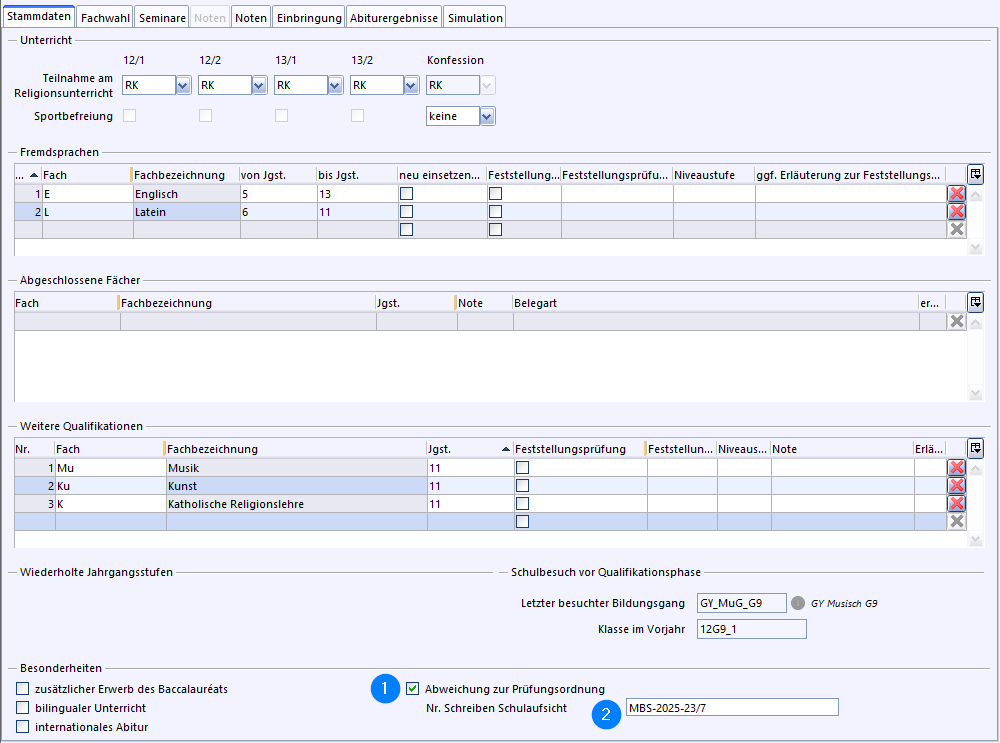Remove the Musik qualification row

coord(956,468)
